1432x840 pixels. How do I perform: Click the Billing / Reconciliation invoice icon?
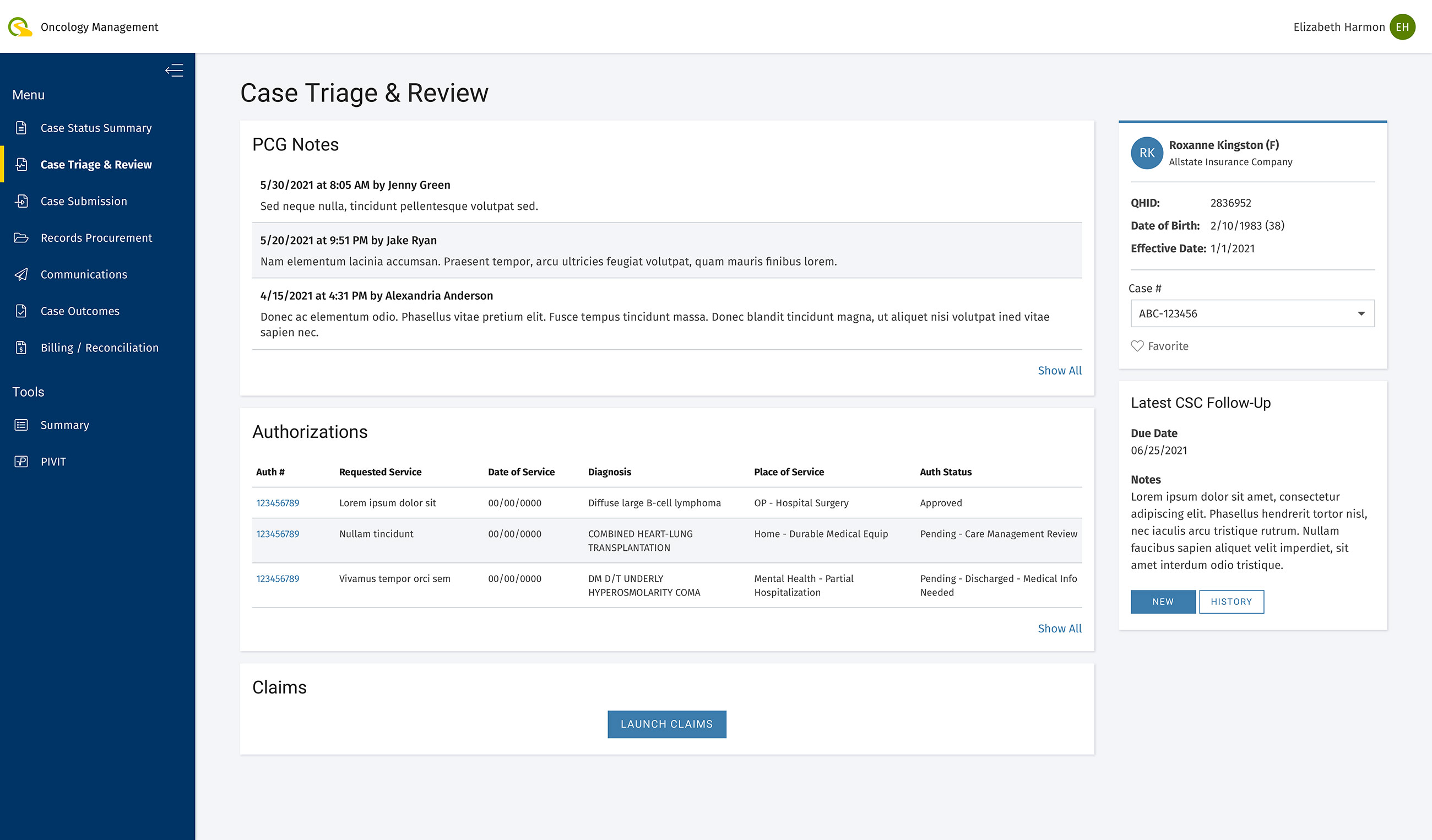[x=21, y=347]
